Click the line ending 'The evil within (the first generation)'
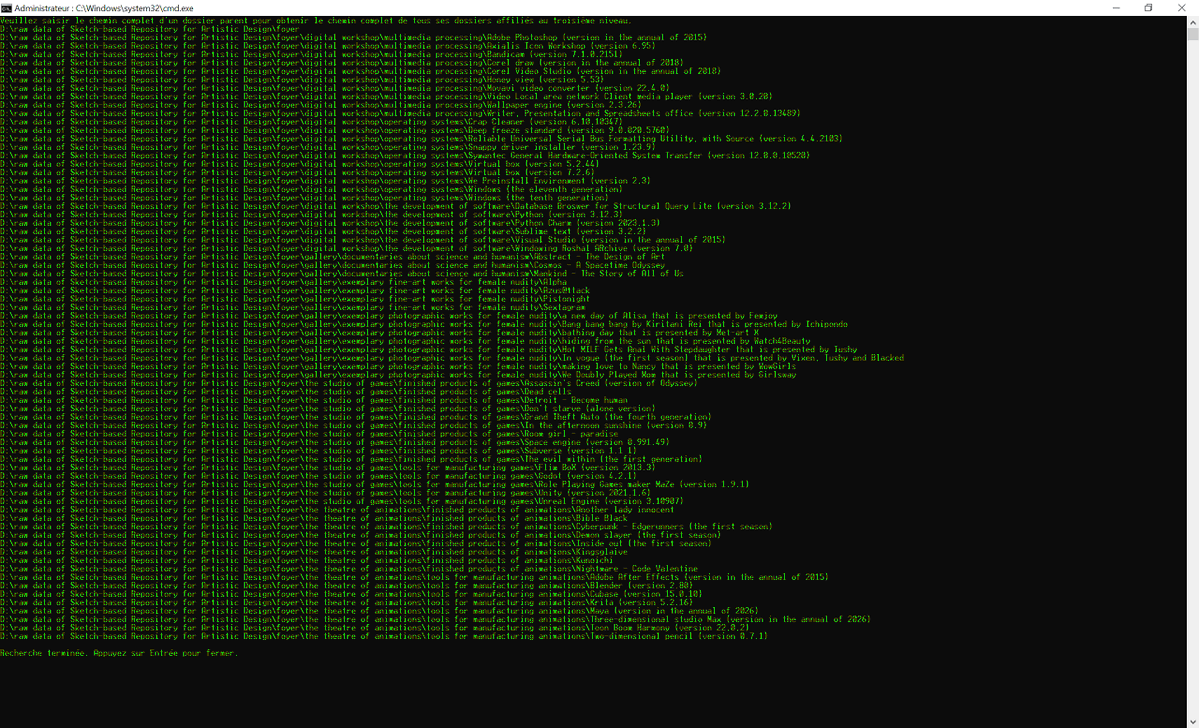This screenshot has height=728, width=1199. (x=351, y=459)
